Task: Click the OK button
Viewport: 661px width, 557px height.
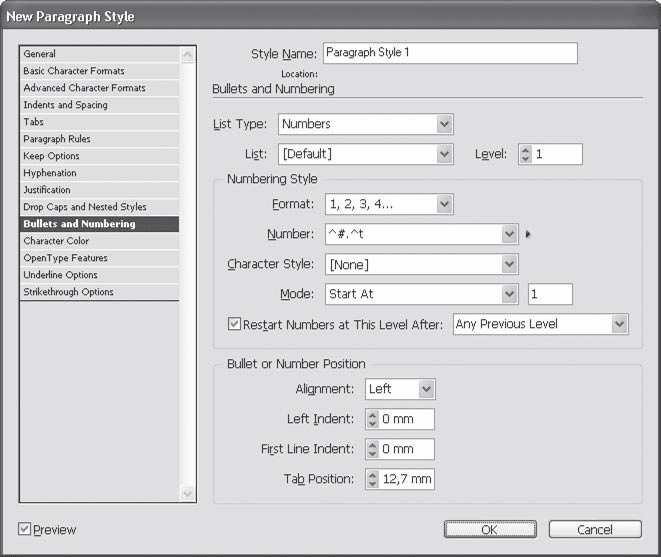Action: (x=488, y=530)
